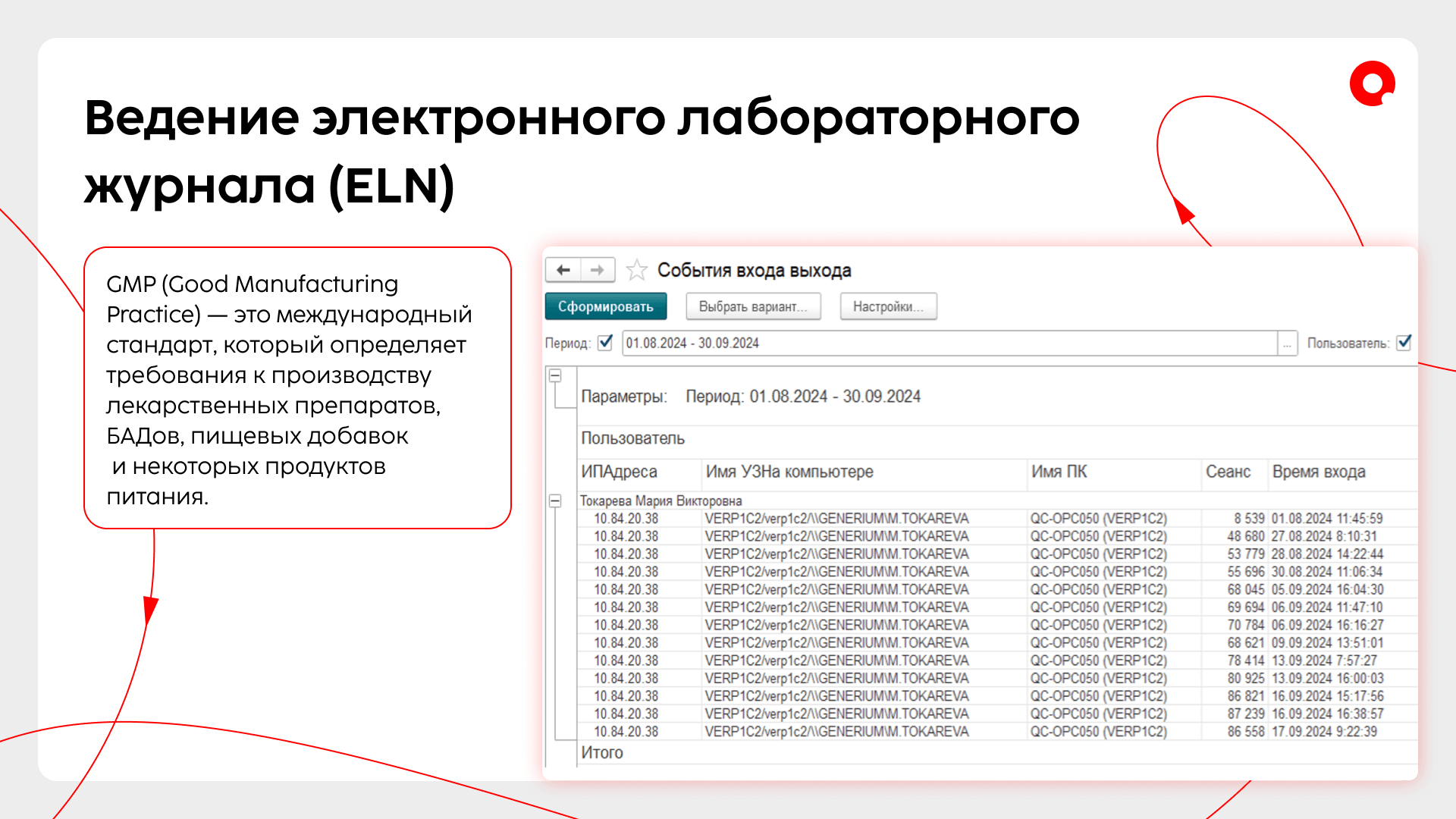Click the forward arrow navigation icon
Image resolution: width=1456 pixels, height=819 pixels.
[598, 270]
